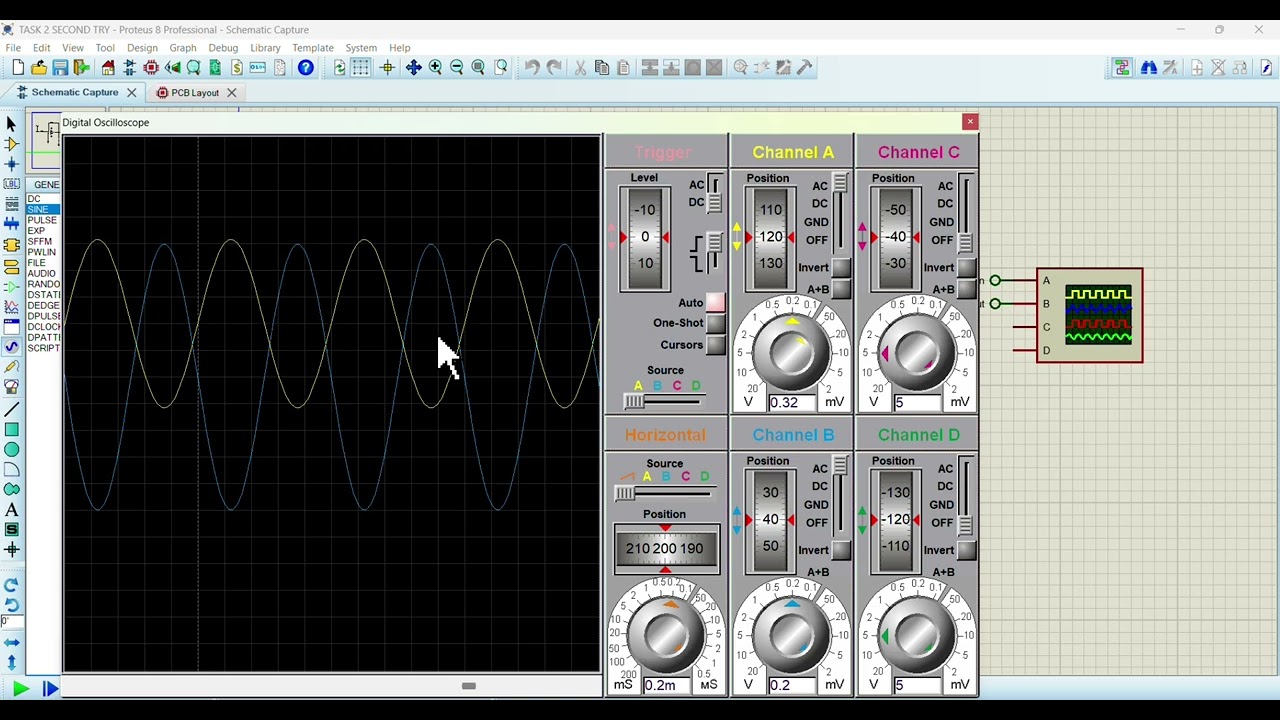Toggle Channel C A+B button
This screenshot has height=720, width=1280.
(x=966, y=290)
